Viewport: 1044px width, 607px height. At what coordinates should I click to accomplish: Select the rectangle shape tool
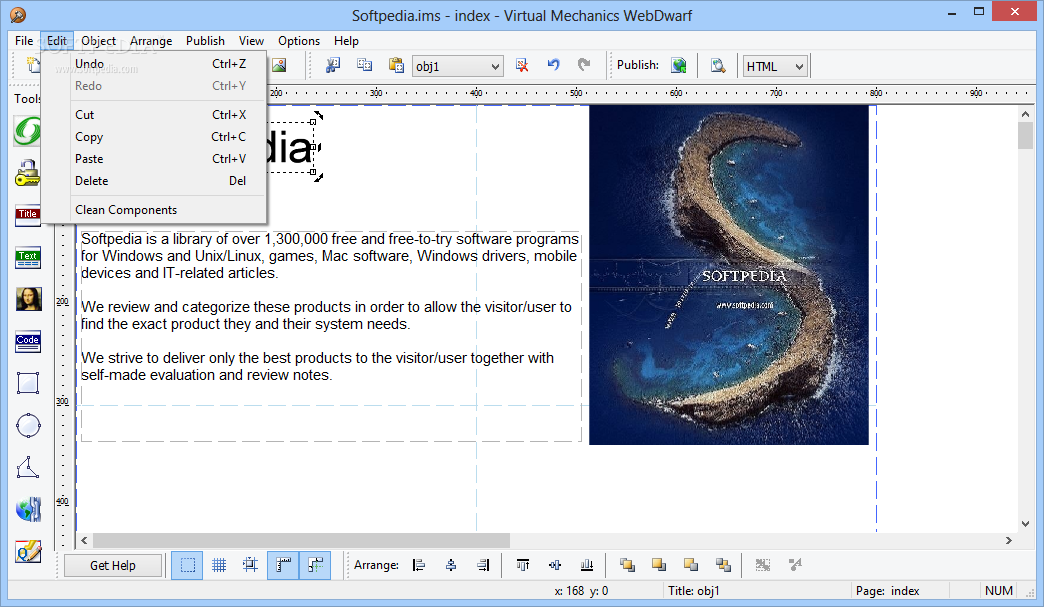tap(28, 383)
